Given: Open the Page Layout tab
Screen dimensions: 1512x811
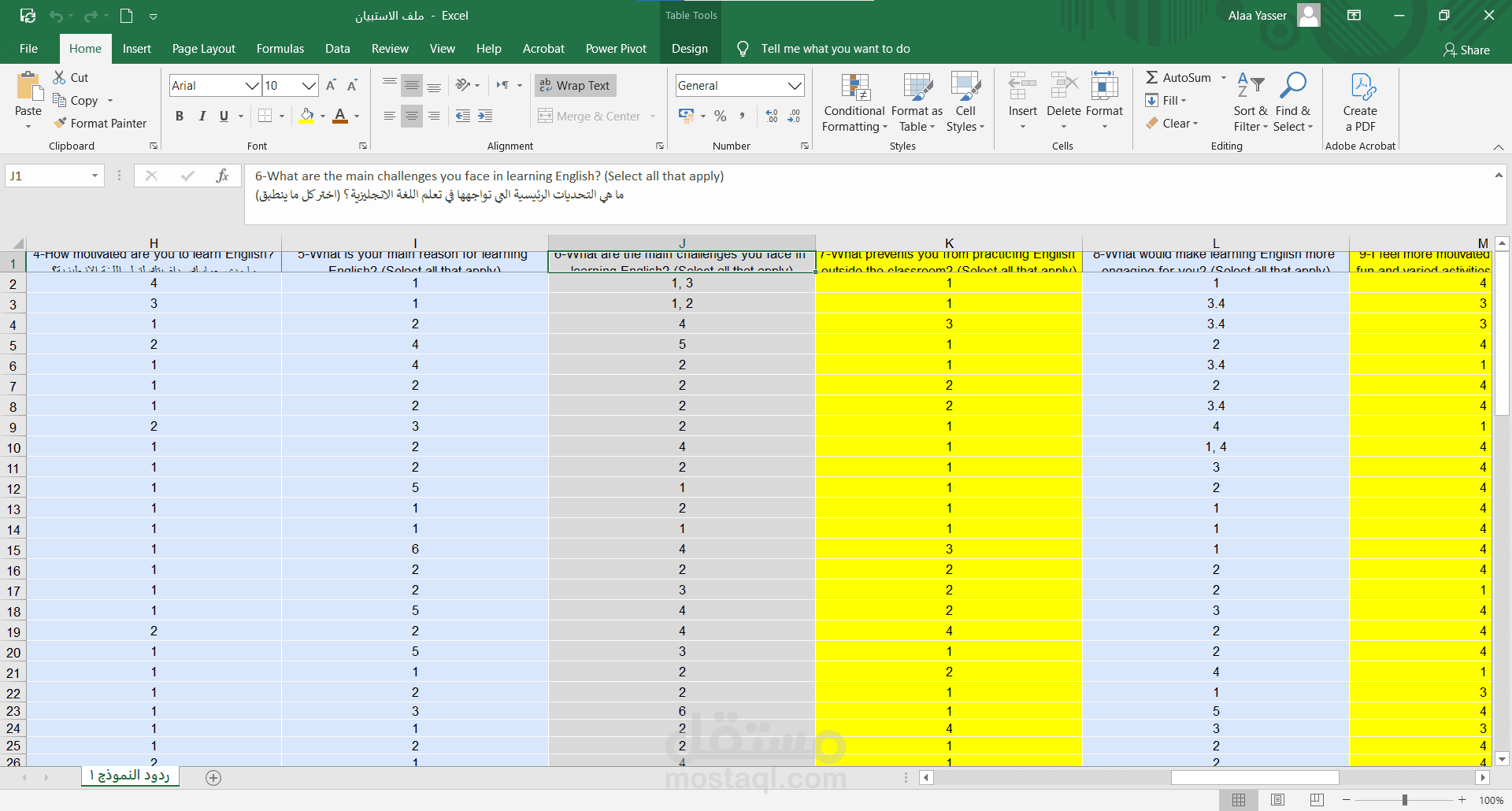Looking at the screenshot, I should click(203, 49).
